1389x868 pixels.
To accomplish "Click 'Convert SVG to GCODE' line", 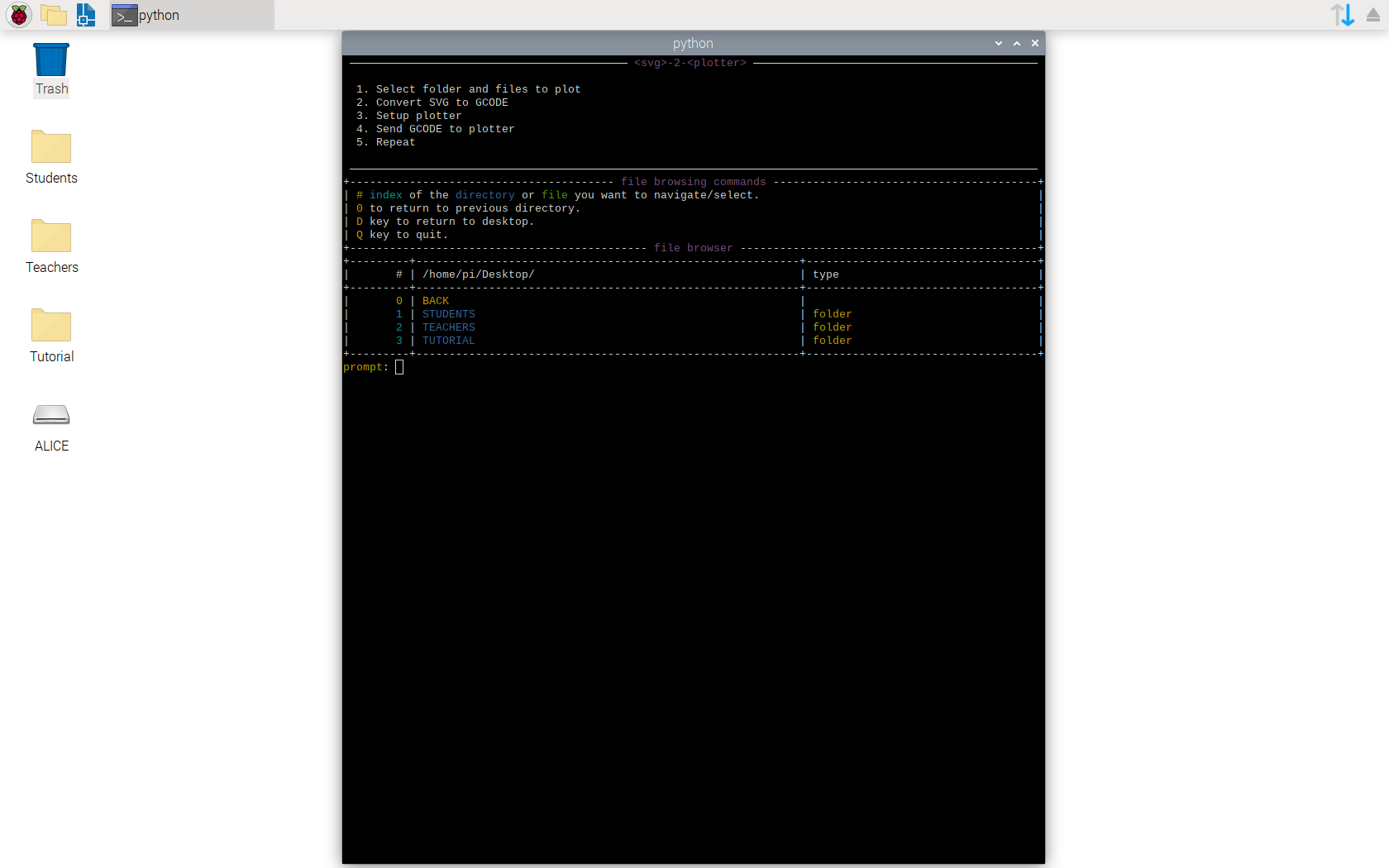I will [432, 103].
